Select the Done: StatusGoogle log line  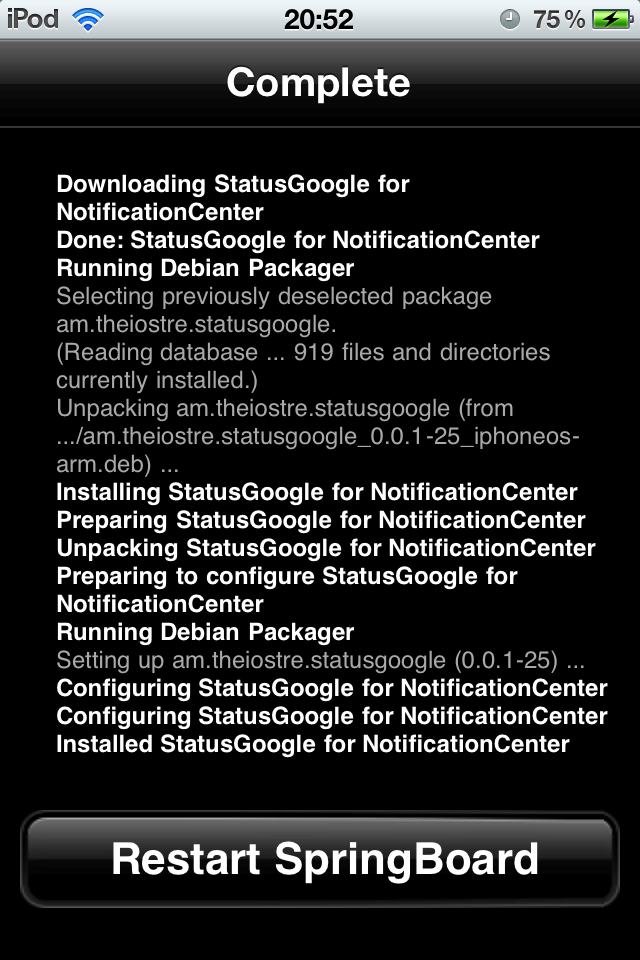point(298,240)
